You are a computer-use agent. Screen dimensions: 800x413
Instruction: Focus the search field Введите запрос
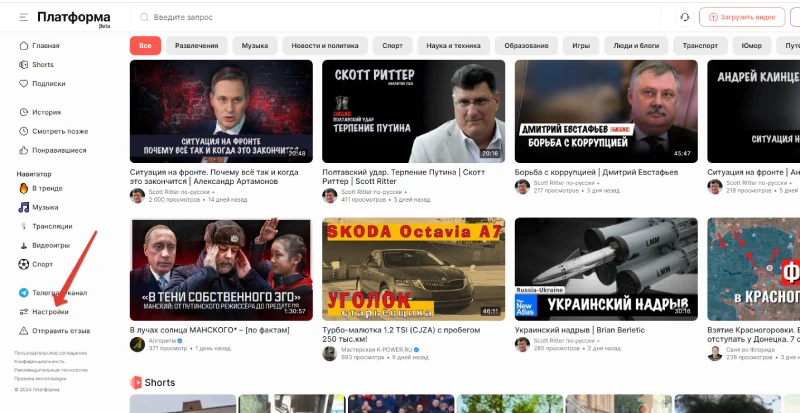coord(403,17)
